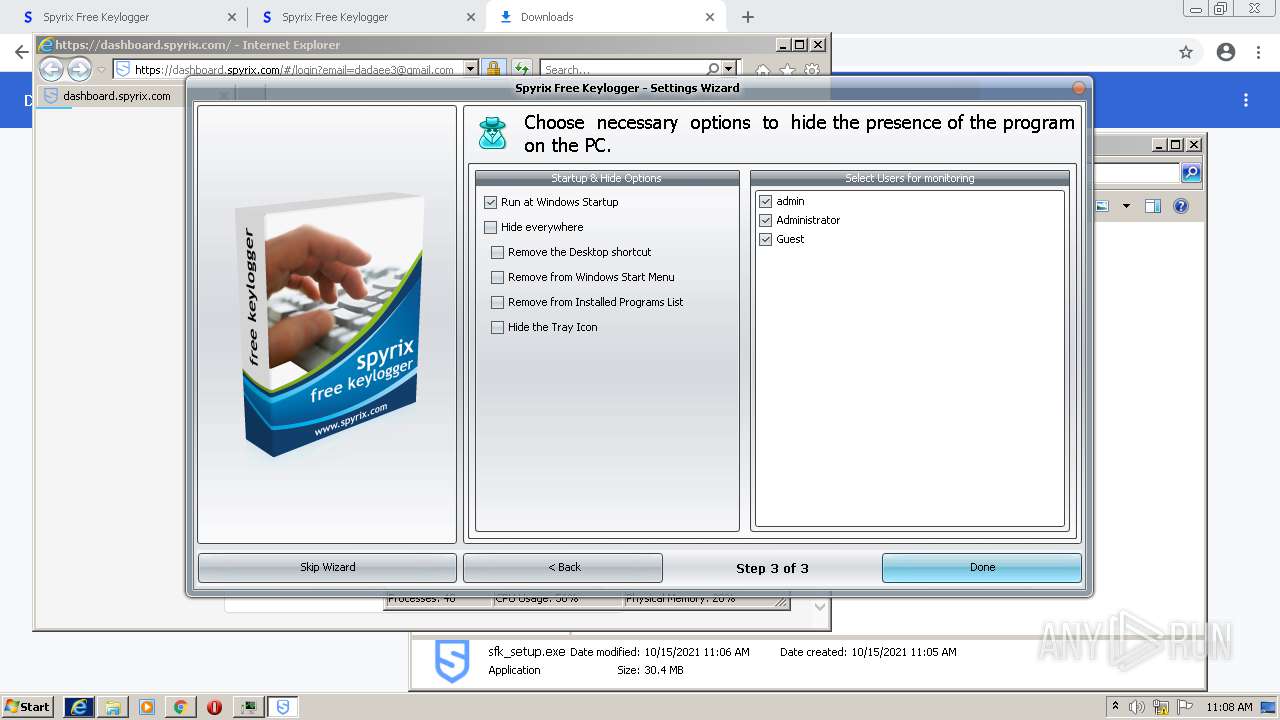Open the Opera icon on the taskbar
The height and width of the screenshot is (720, 1280).
click(214, 707)
